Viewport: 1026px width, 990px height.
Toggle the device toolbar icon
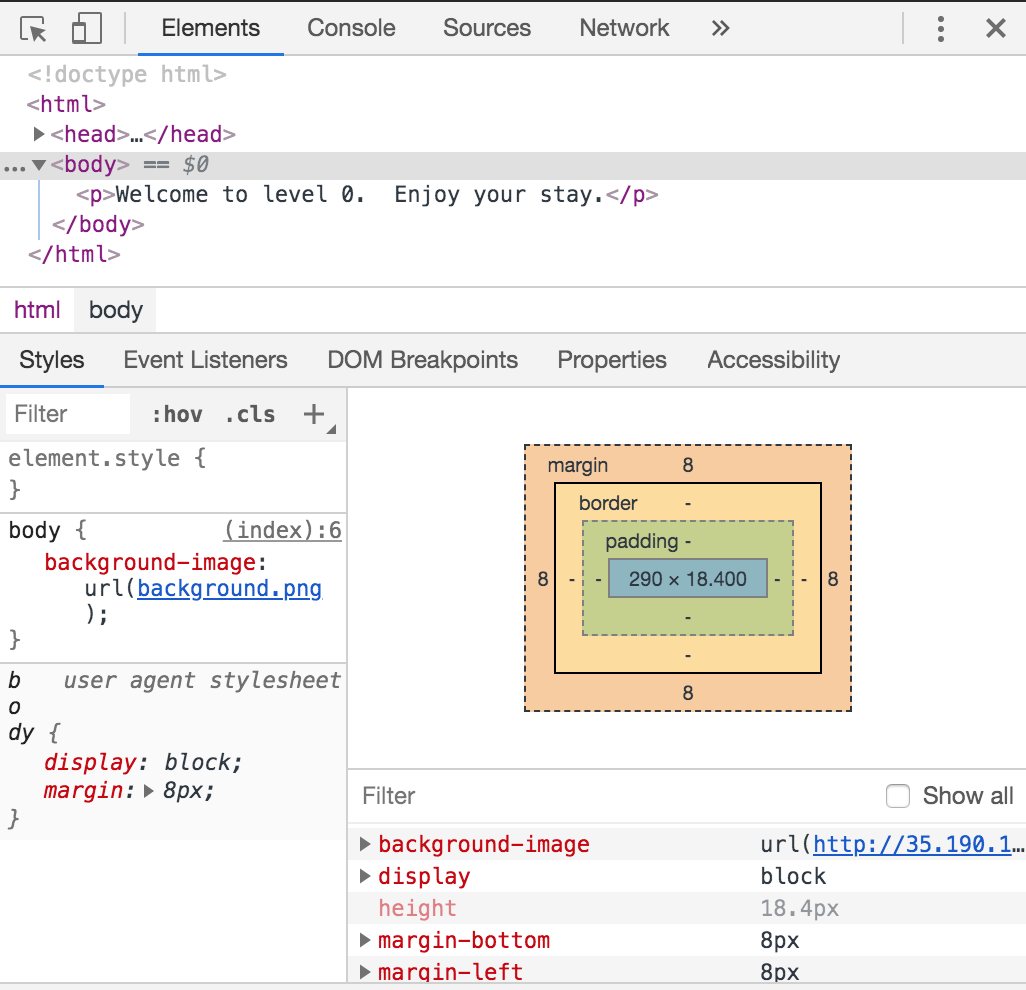tap(86, 28)
